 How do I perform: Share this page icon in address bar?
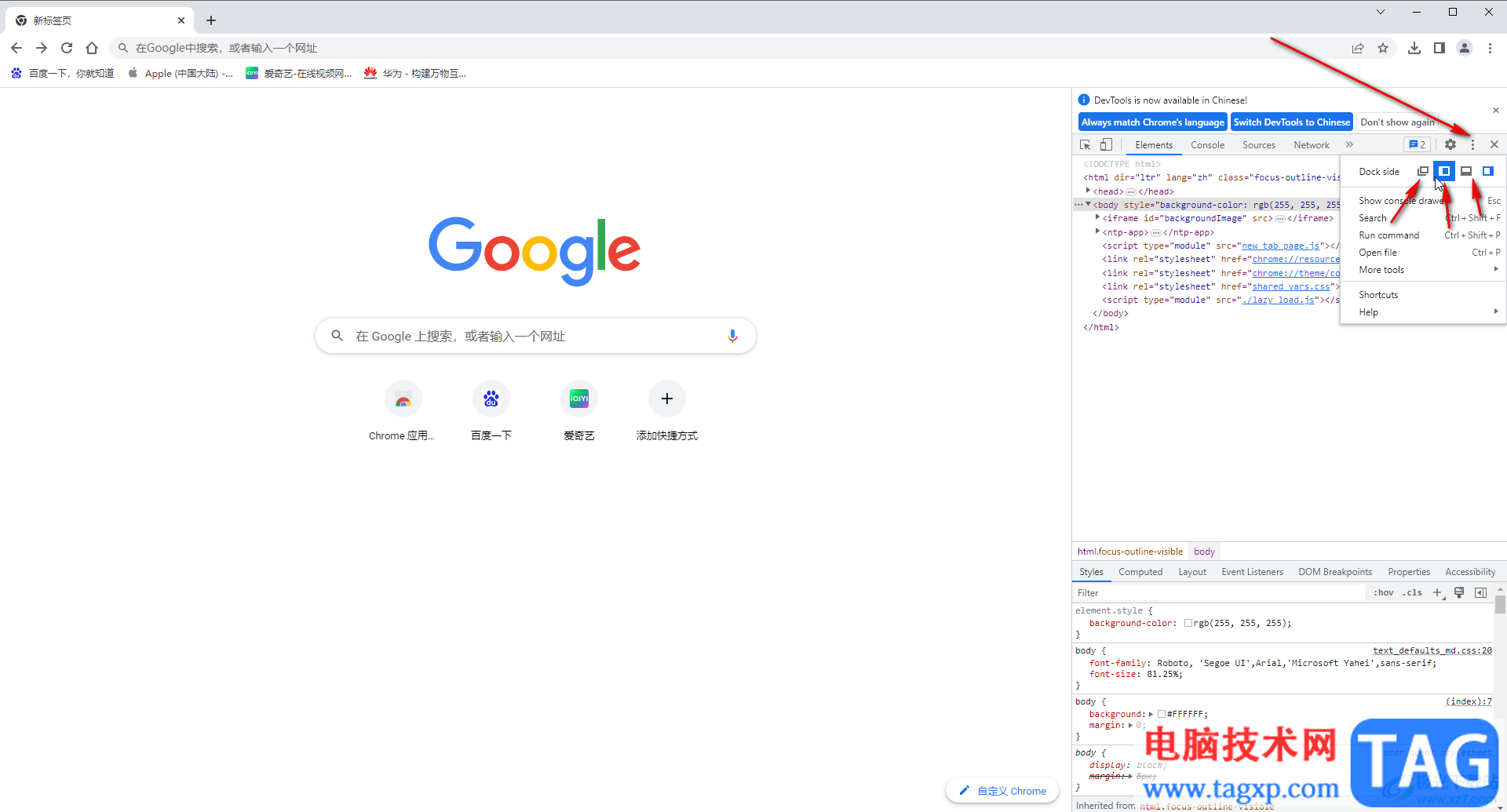click(x=1358, y=48)
